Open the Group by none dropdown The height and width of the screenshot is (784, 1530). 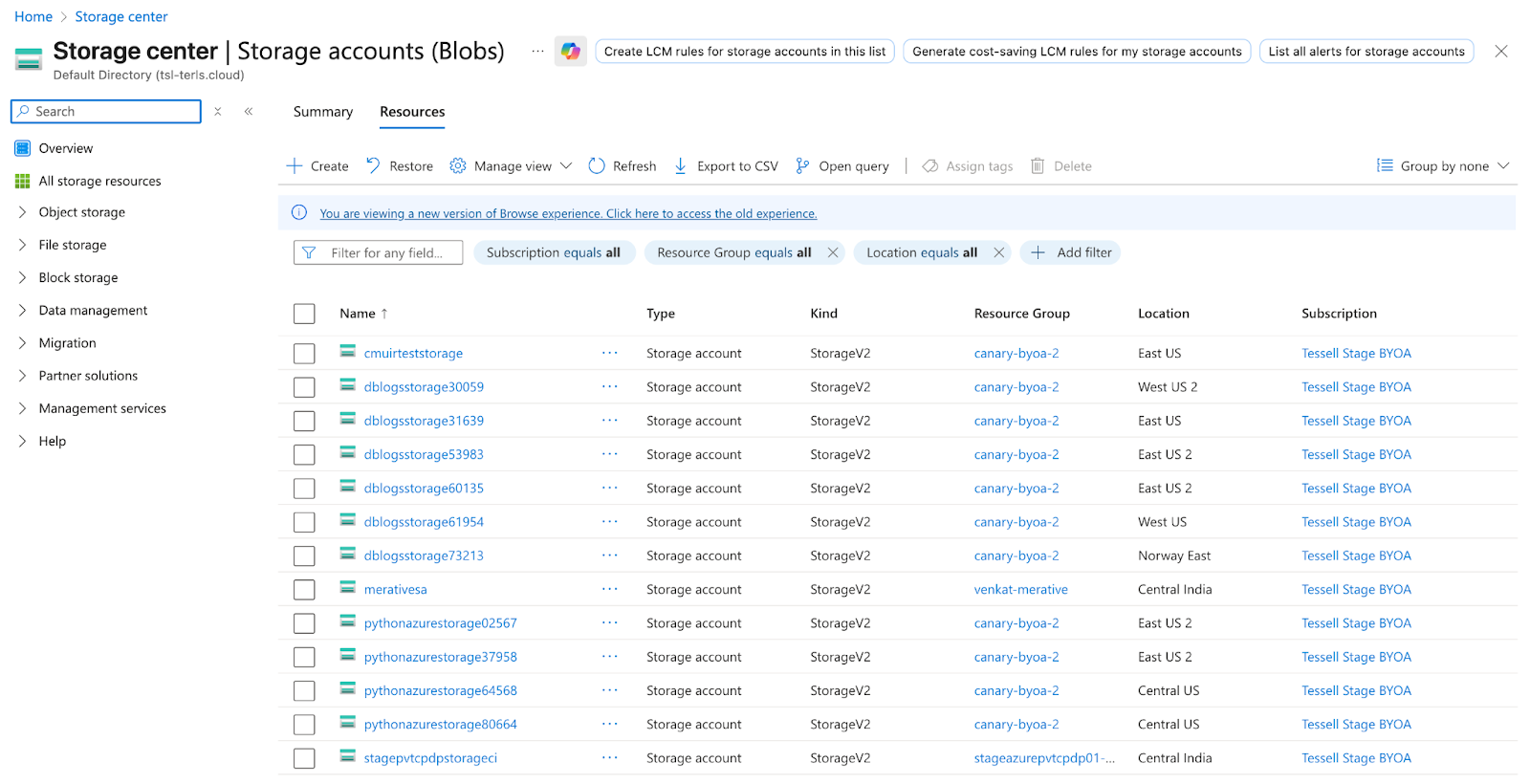[1443, 166]
